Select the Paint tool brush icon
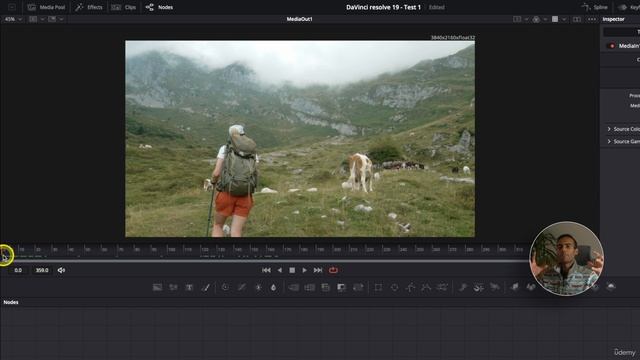Viewport: 640px width, 360px height. tap(206, 287)
